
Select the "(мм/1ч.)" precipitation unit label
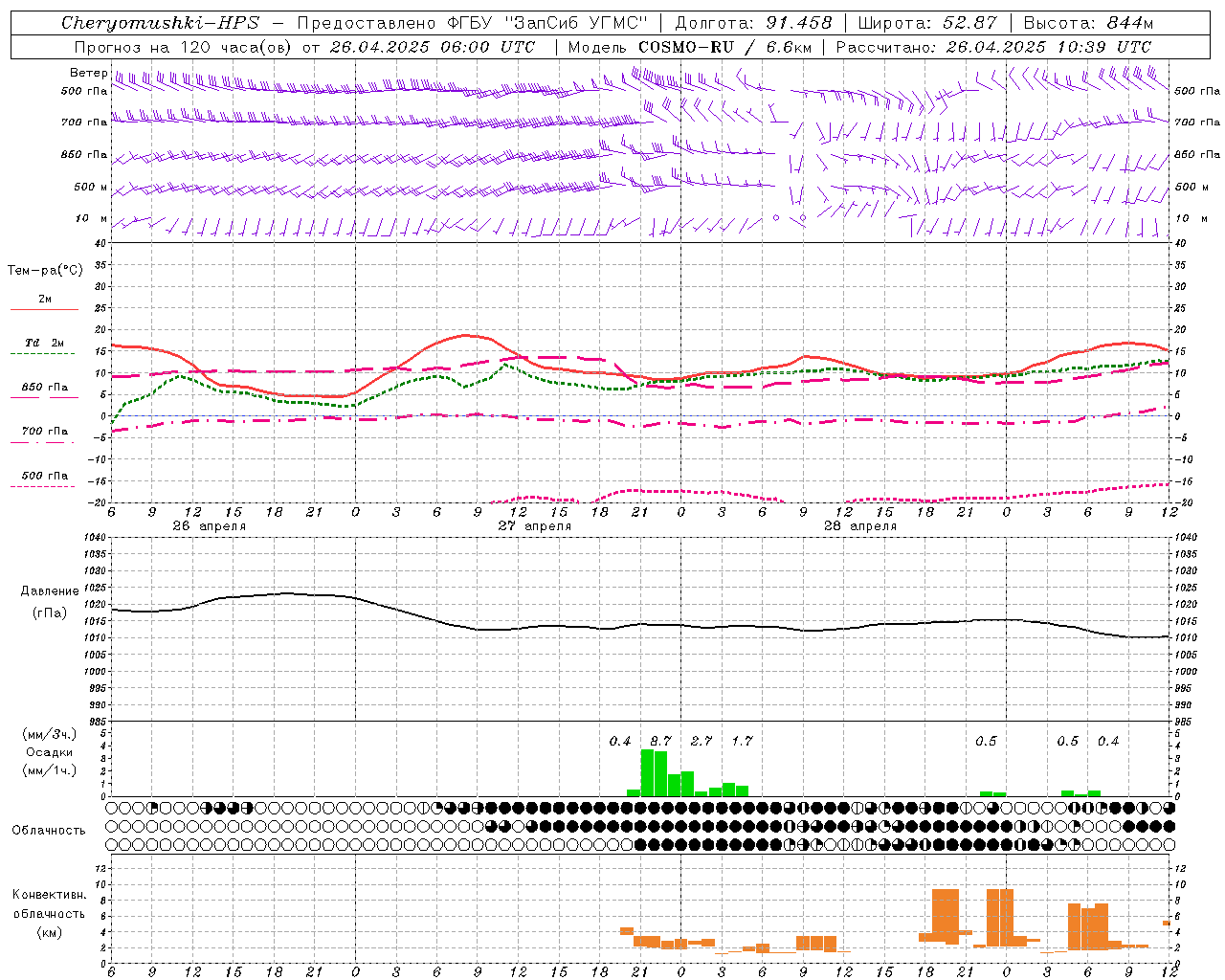pyautogui.click(x=50, y=770)
